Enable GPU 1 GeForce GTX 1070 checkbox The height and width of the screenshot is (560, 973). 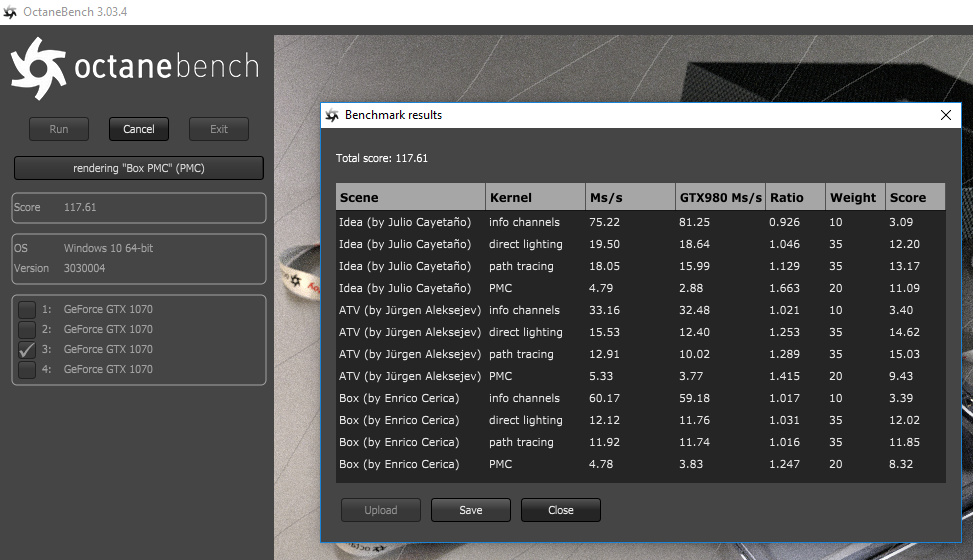[x=27, y=309]
